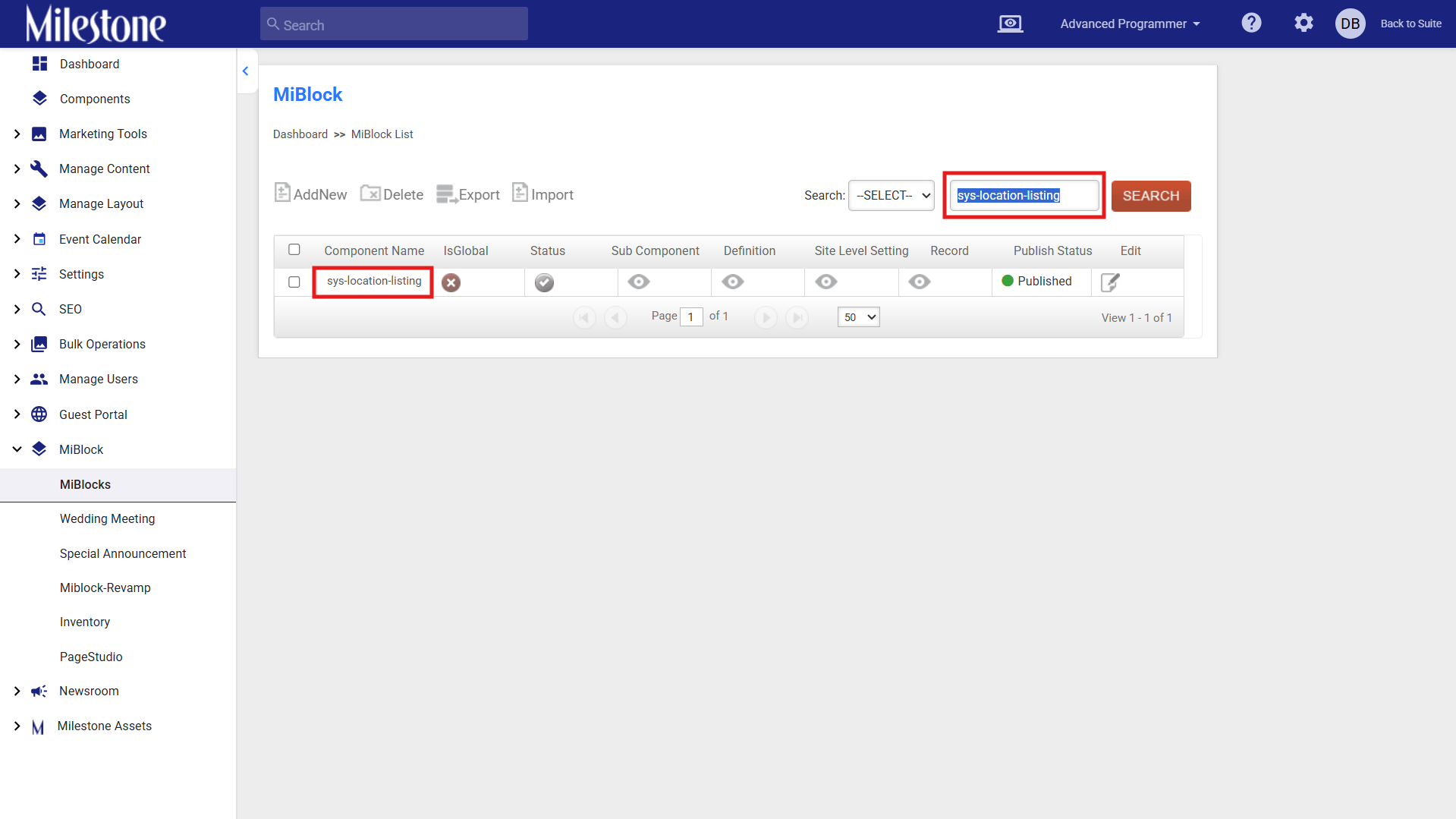The height and width of the screenshot is (819, 1456).
Task: View Site Level Setting eye icon
Action: [x=826, y=282]
